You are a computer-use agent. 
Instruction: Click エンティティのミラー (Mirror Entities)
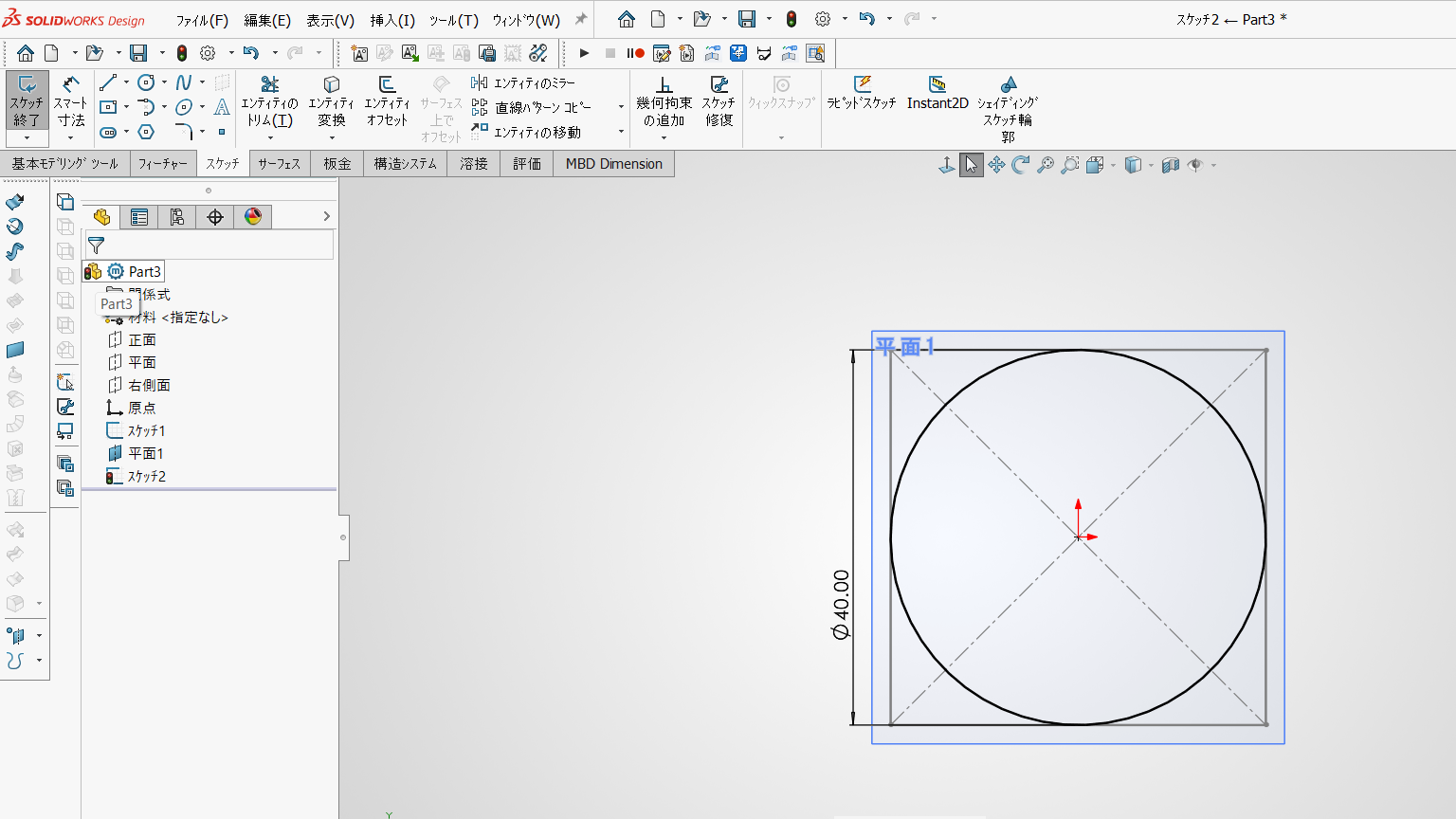[523, 83]
